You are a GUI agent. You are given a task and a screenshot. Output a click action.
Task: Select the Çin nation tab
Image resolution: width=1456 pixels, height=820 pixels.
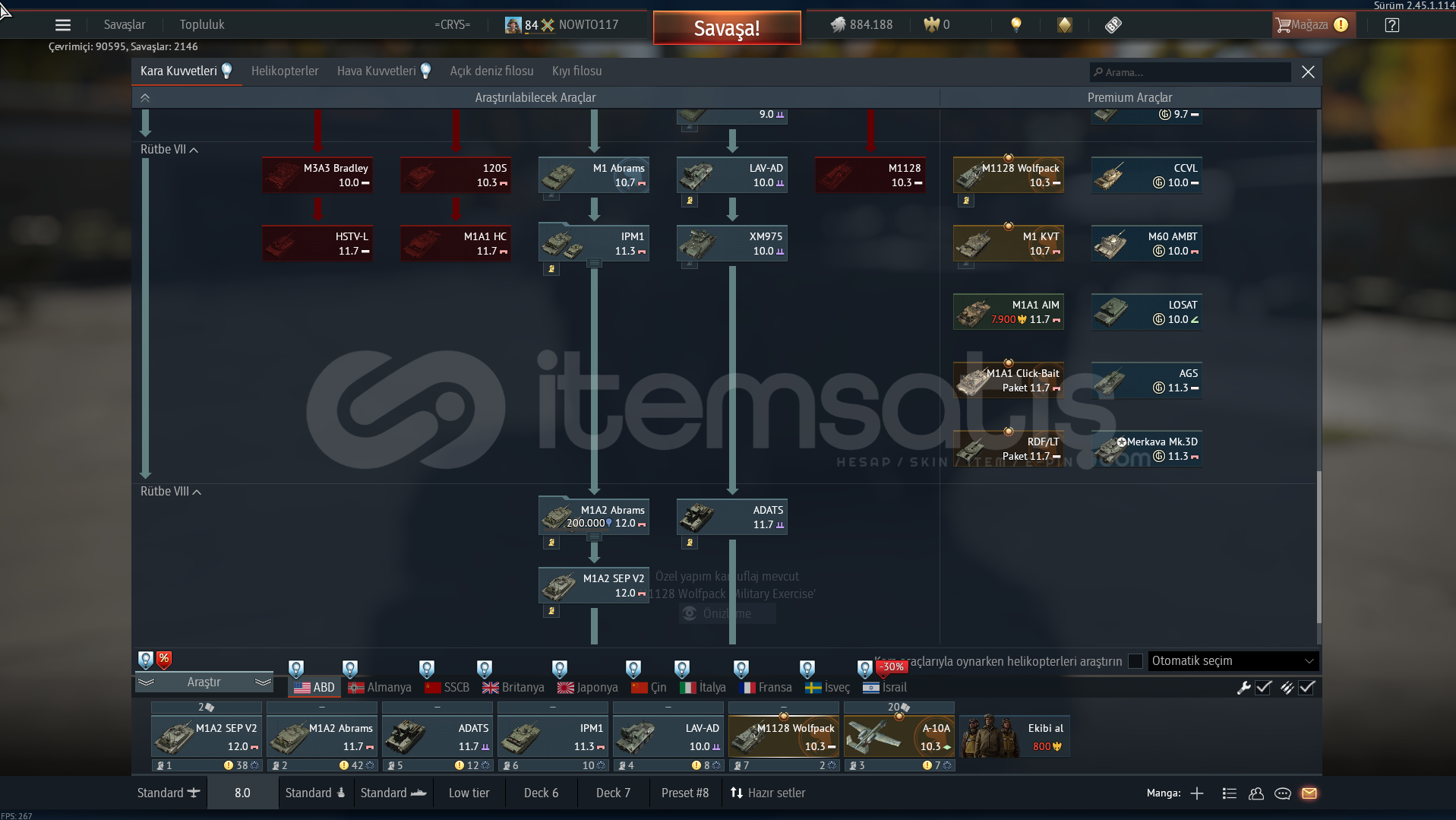[x=649, y=687]
